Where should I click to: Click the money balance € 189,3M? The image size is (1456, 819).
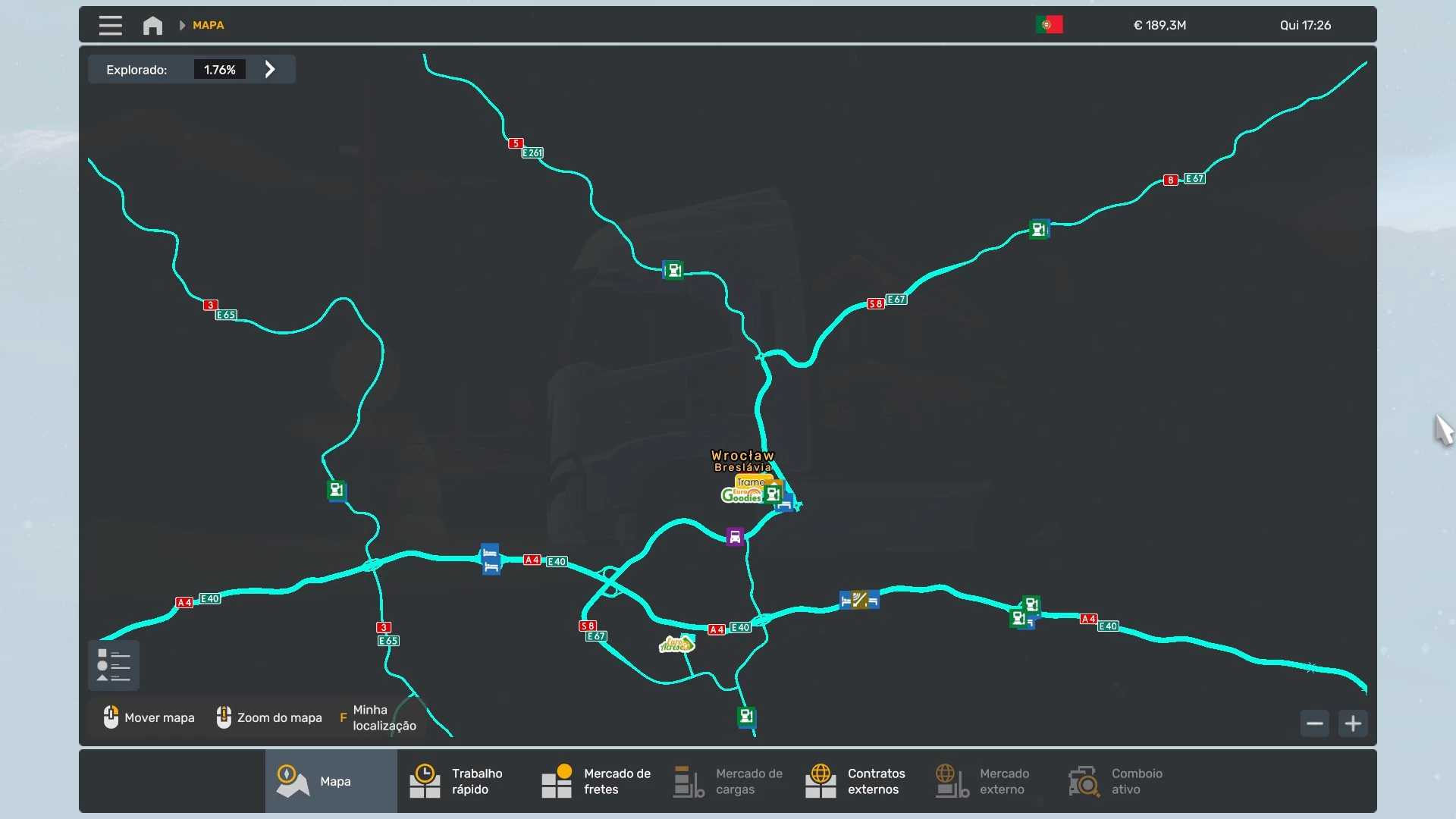[x=1159, y=25]
